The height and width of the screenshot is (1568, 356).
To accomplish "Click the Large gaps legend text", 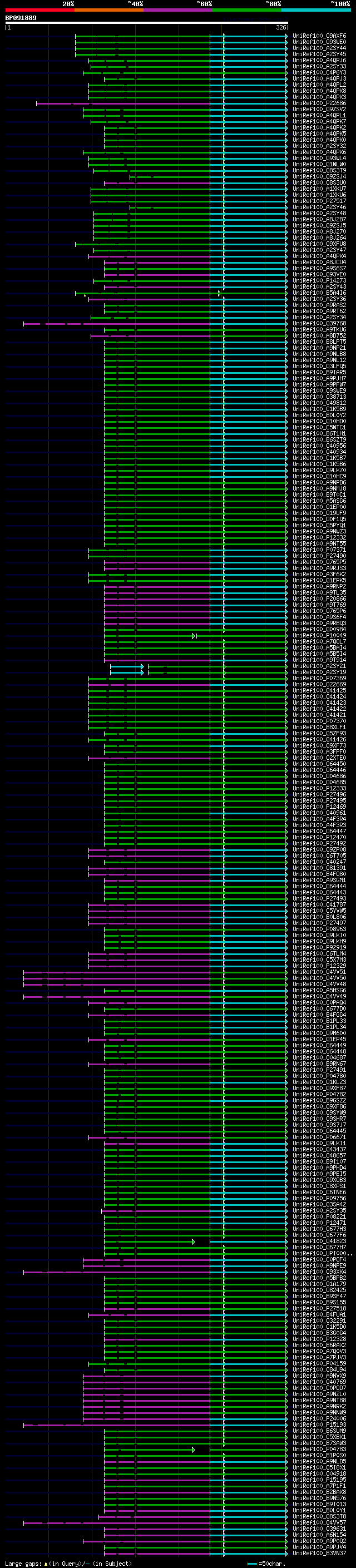I will coord(68,1563).
